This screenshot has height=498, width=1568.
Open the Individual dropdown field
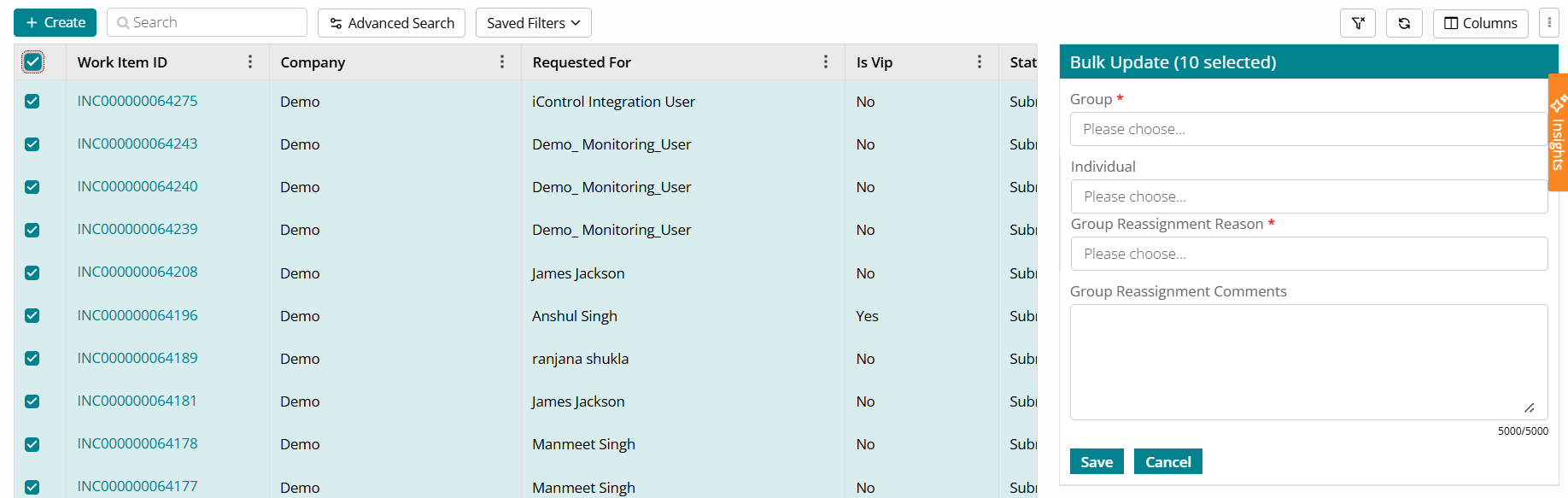(x=1308, y=196)
